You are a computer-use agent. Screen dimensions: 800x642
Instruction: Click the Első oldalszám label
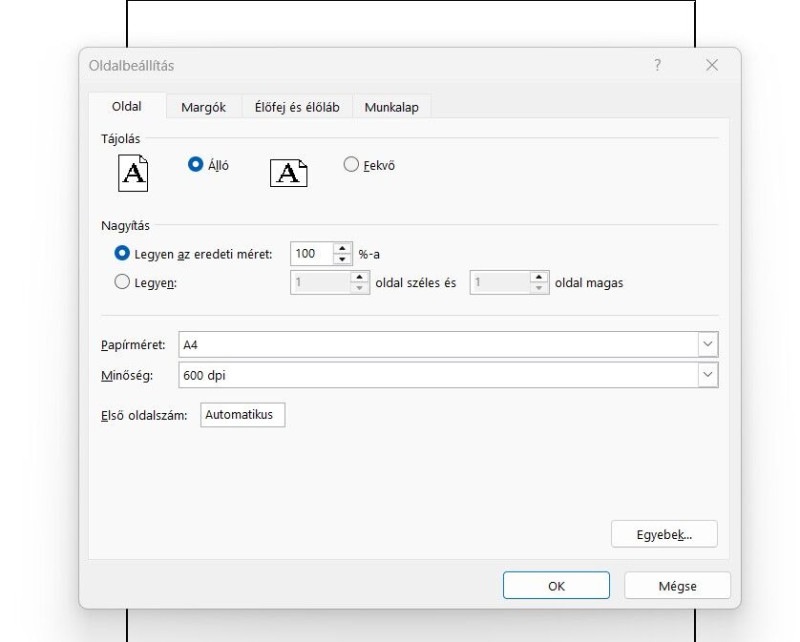point(144,415)
